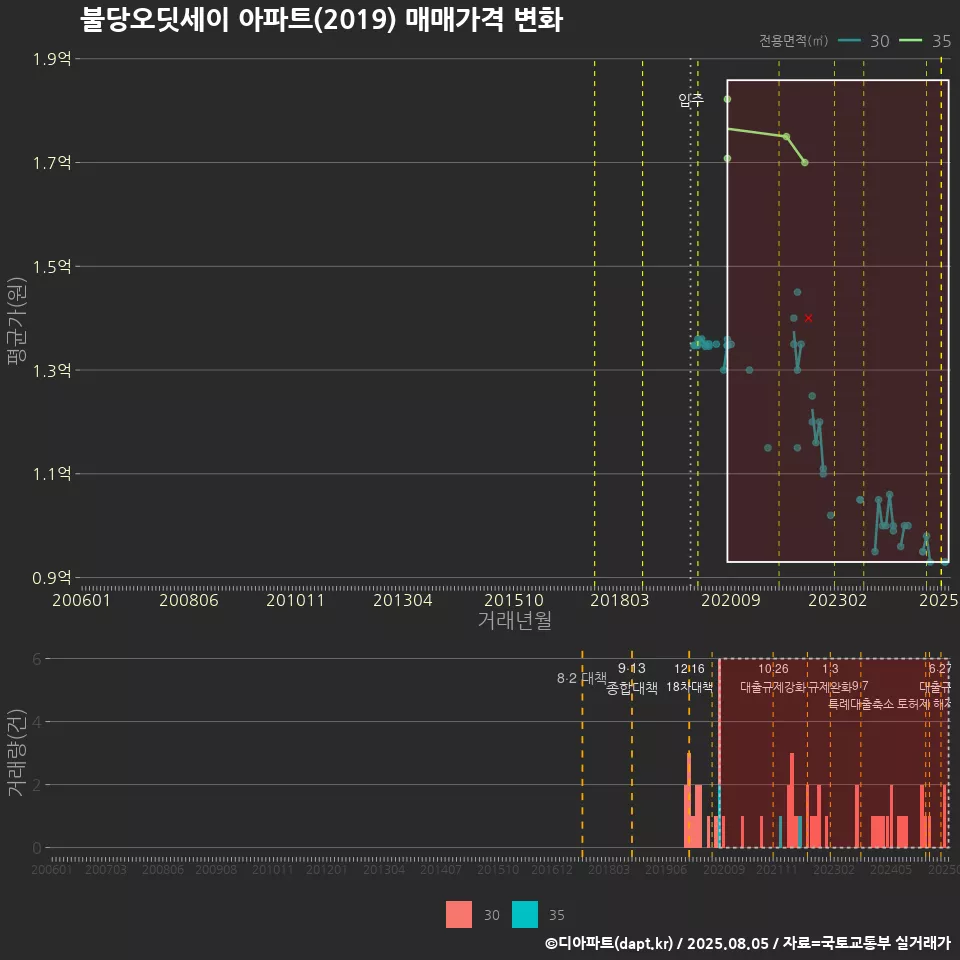
Task: Click '200806' on the price chart x-axis
Action: coord(189,600)
